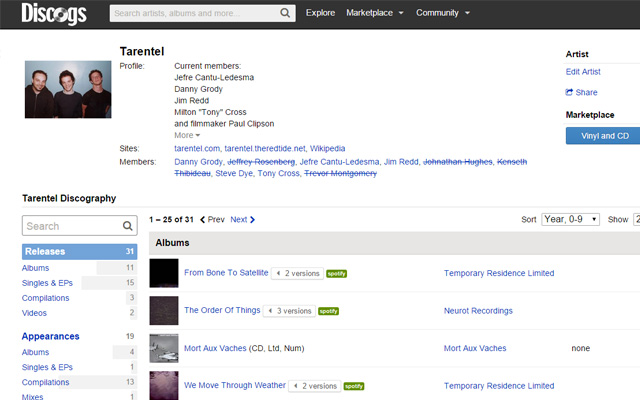Open former member Johnathan Hughes
Viewport: 640px width, 400px height.
[458, 162]
